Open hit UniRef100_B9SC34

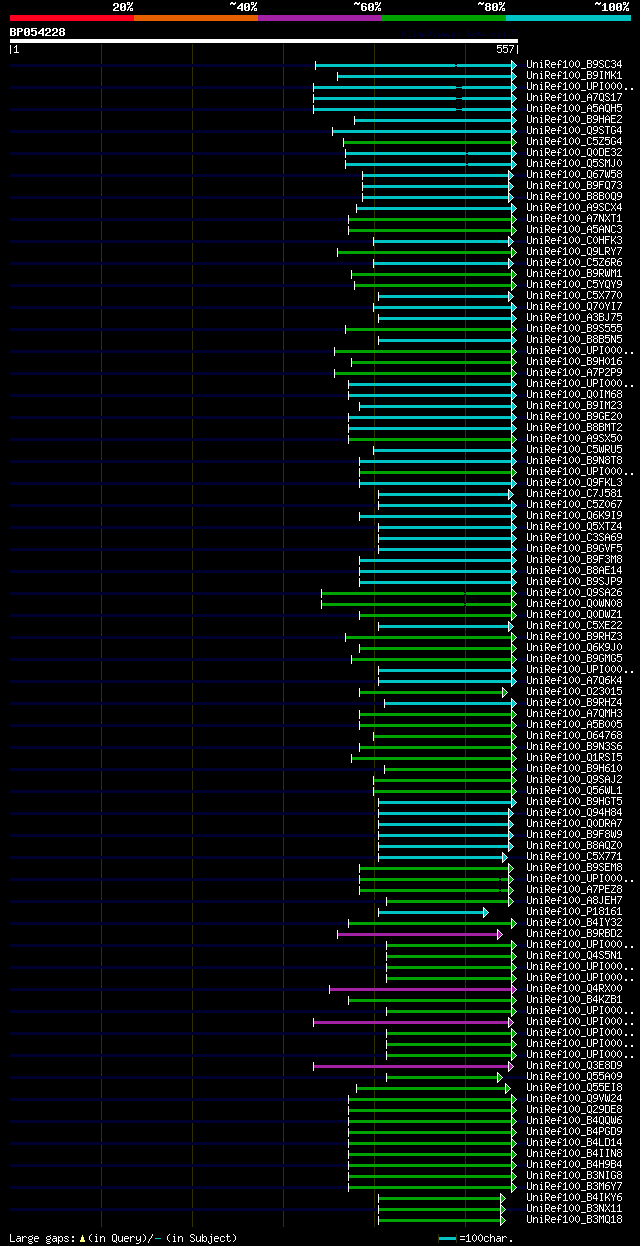pos(574,65)
